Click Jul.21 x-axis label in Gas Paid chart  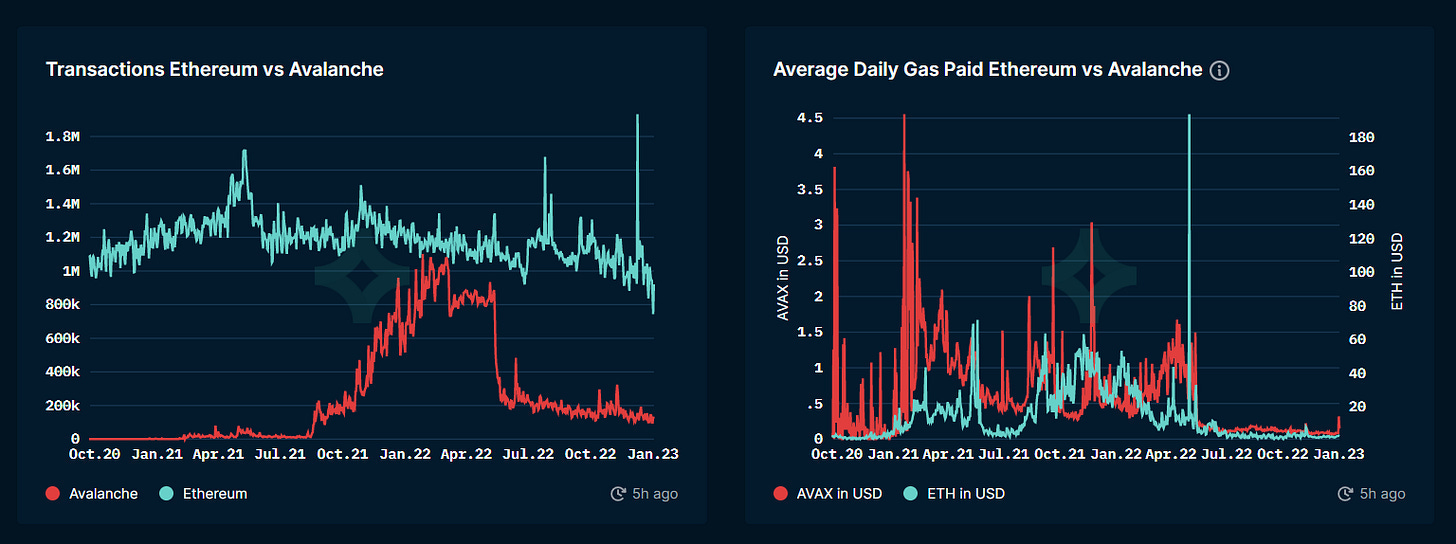click(x=1002, y=454)
